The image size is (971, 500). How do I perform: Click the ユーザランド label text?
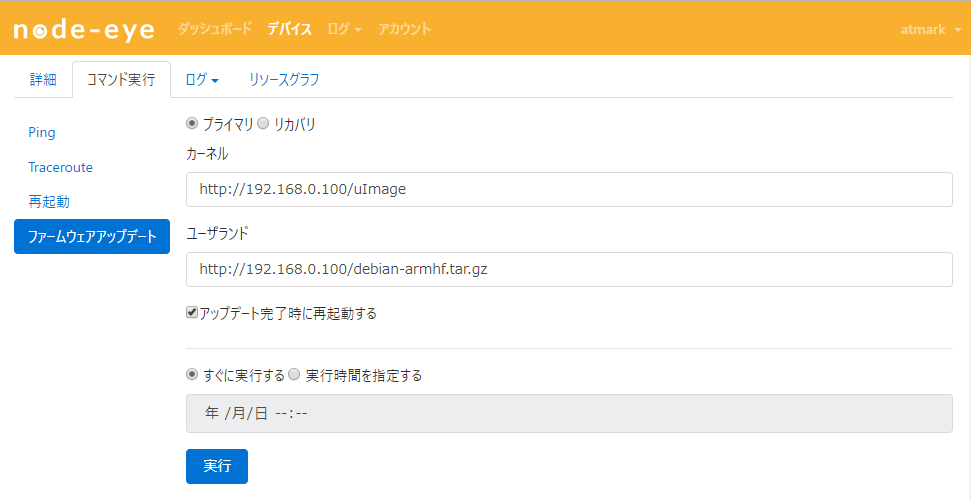click(x=217, y=234)
